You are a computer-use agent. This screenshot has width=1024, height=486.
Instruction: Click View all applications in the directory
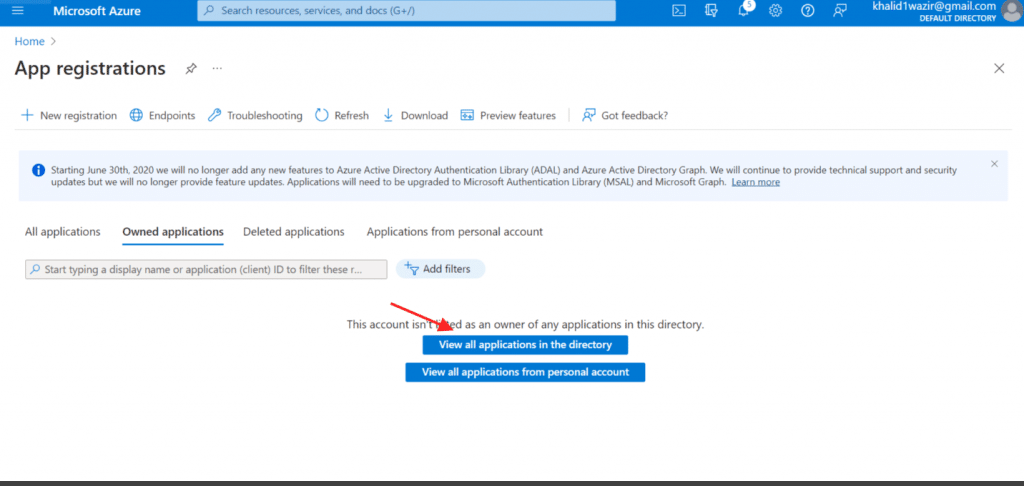point(525,345)
